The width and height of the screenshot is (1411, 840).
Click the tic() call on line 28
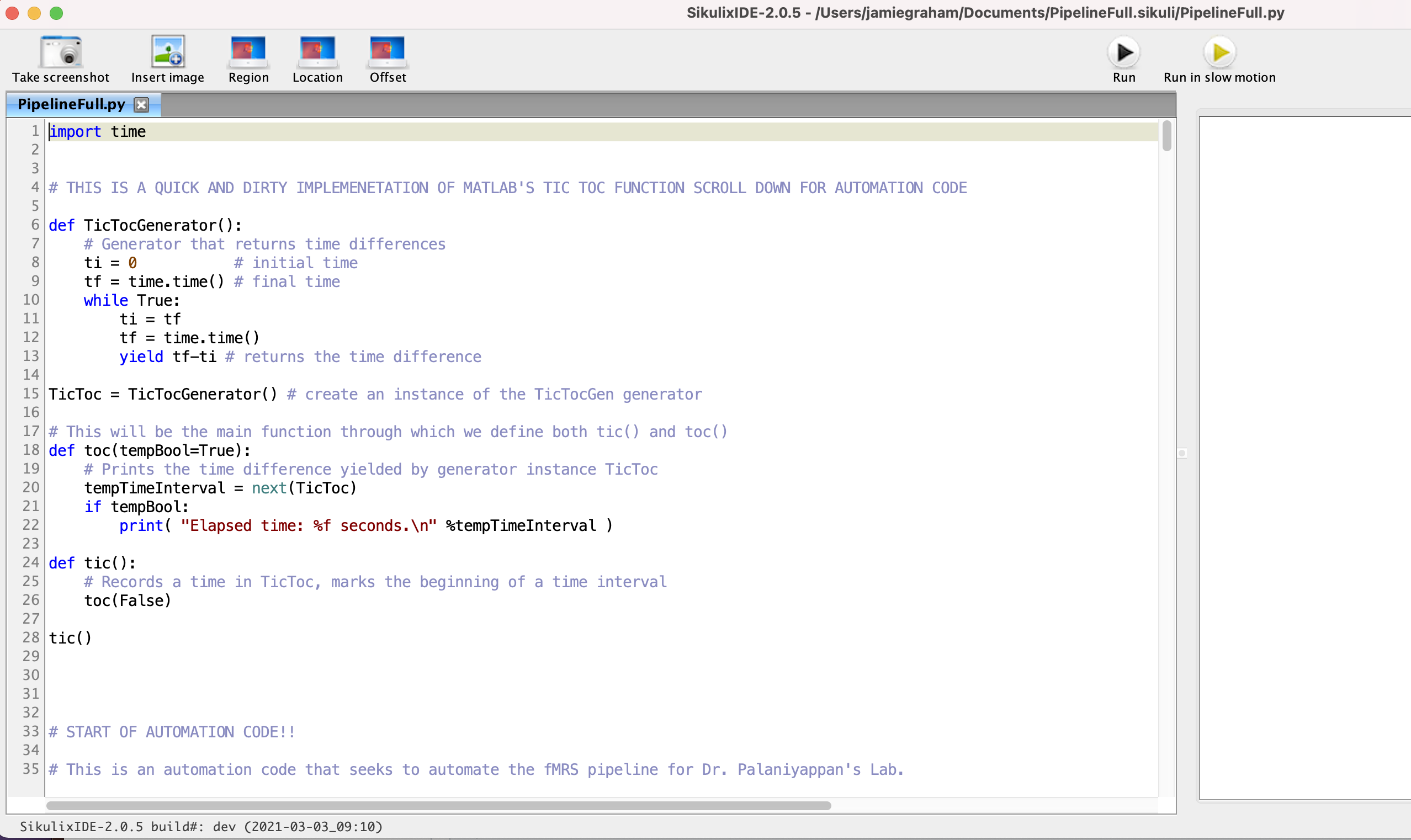[x=70, y=637]
